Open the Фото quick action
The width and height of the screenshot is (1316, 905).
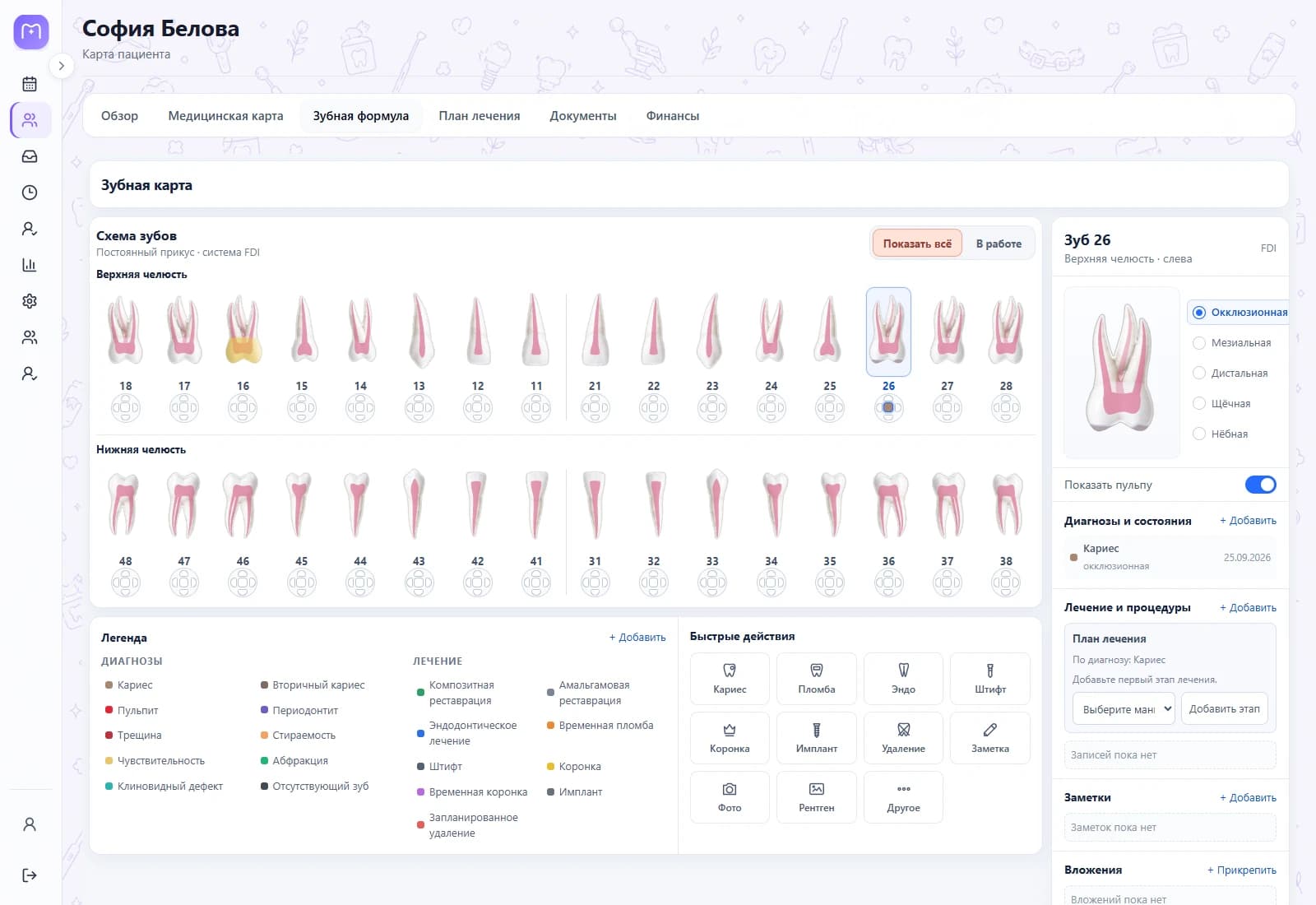pyautogui.click(x=730, y=797)
